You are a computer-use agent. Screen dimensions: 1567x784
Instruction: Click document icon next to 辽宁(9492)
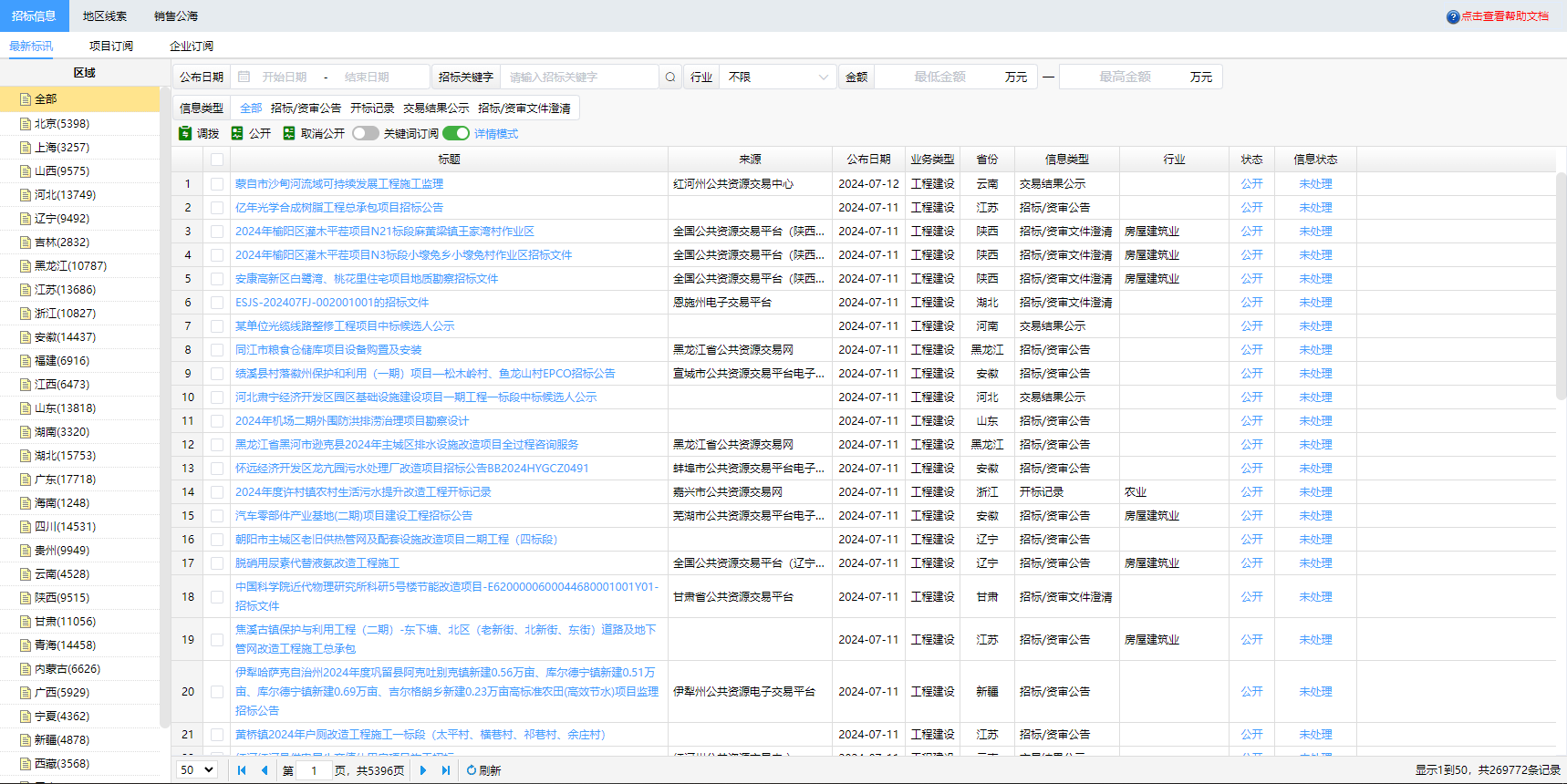click(26, 218)
